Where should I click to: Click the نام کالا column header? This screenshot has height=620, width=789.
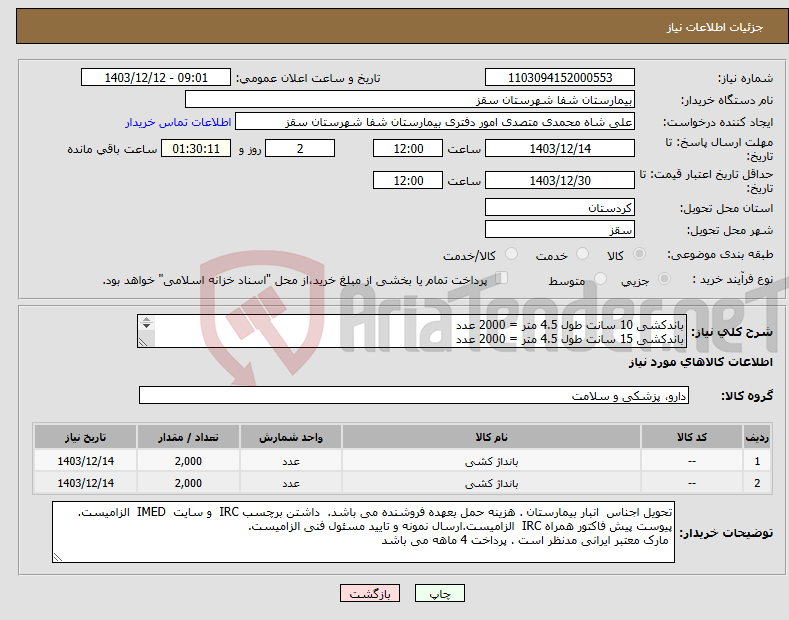click(x=491, y=437)
